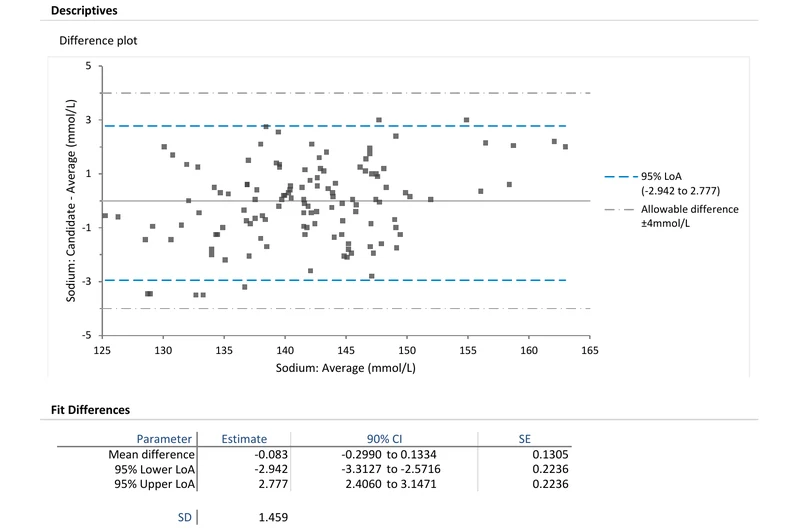Image resolution: width=800 pixels, height=530 pixels.
Task: Click the Difference plot title
Action: point(98,41)
